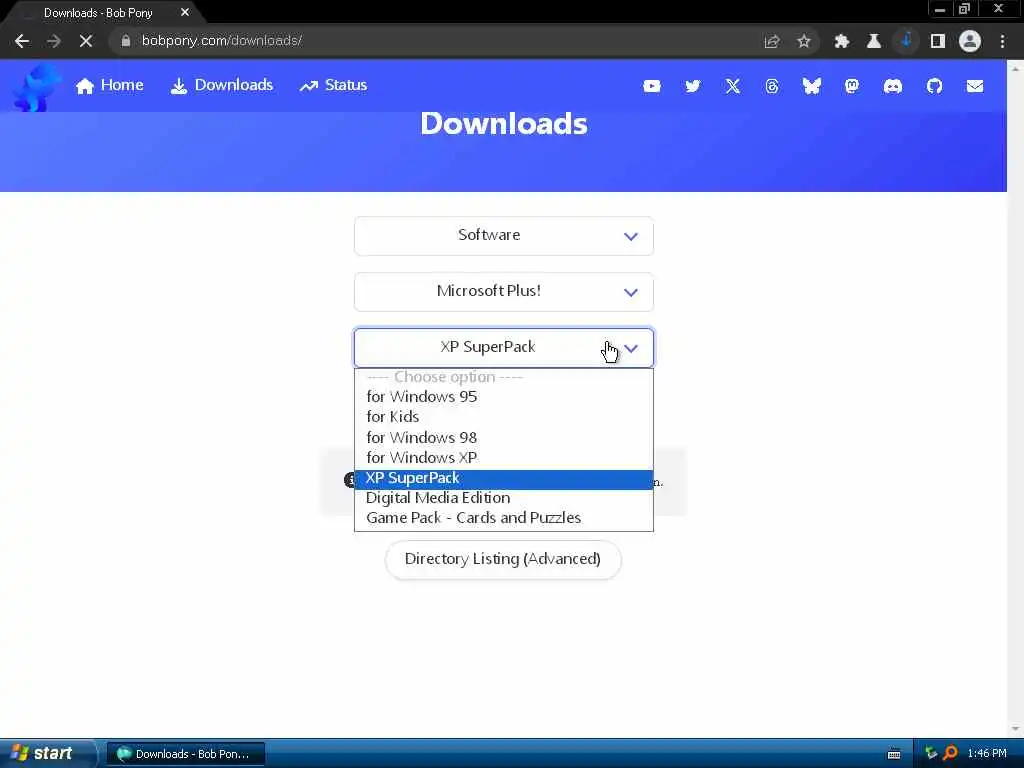Click Directory Listing (Advanced) button
The height and width of the screenshot is (768, 1024).
pos(503,560)
